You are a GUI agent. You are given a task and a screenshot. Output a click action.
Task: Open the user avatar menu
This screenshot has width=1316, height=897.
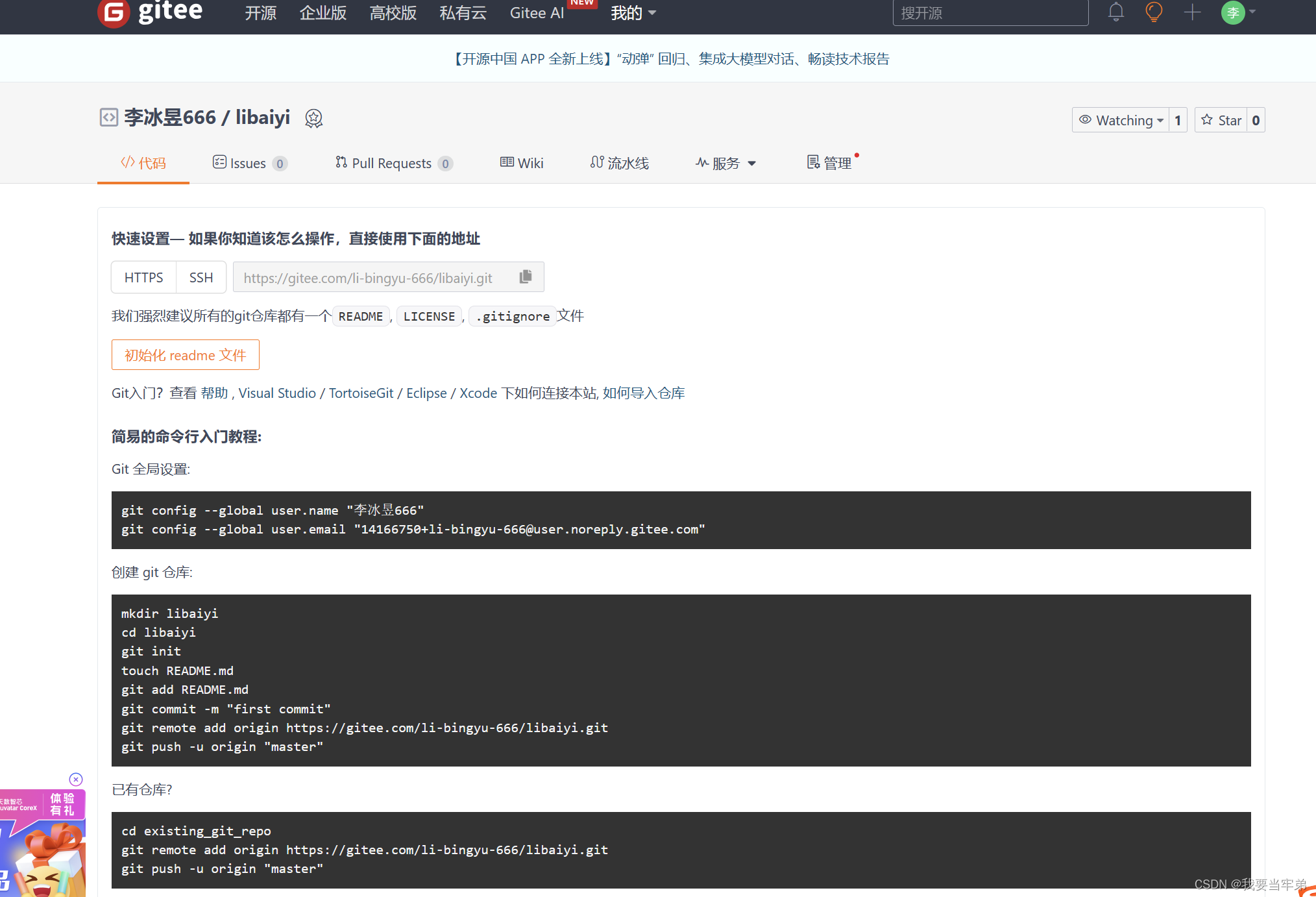1233,12
